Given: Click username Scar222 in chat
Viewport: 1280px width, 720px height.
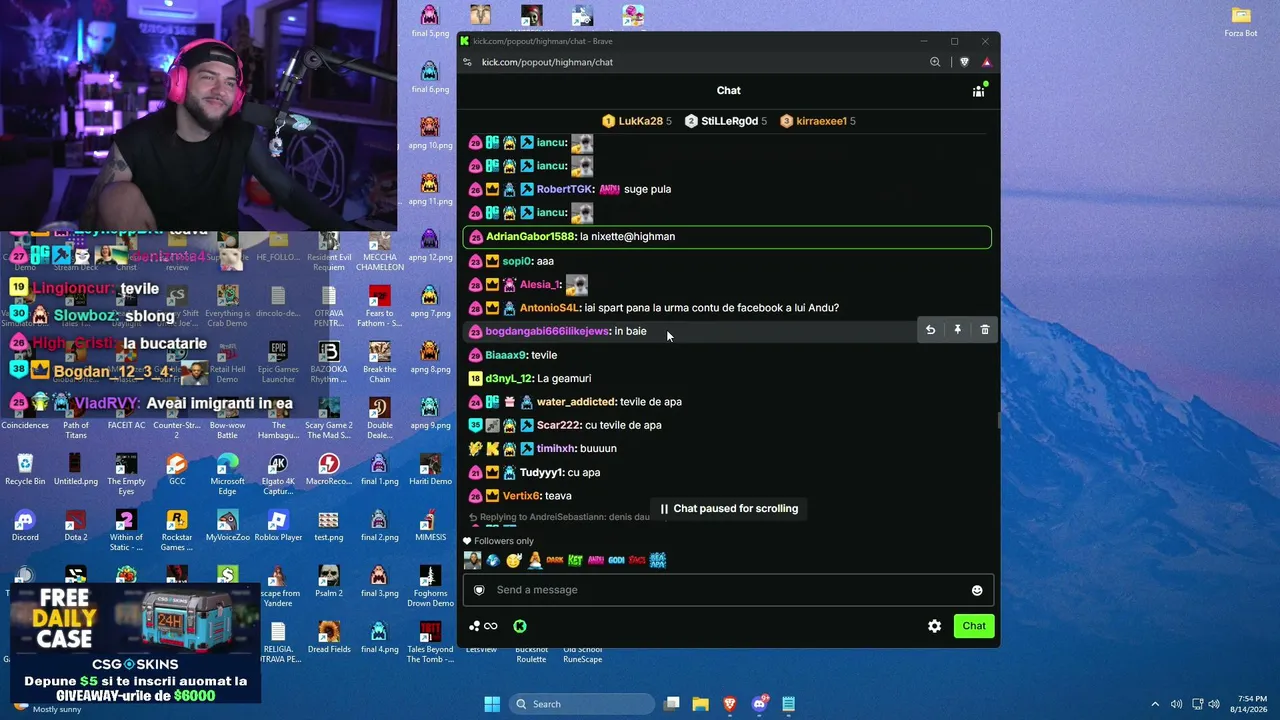Looking at the screenshot, I should click(x=557, y=425).
